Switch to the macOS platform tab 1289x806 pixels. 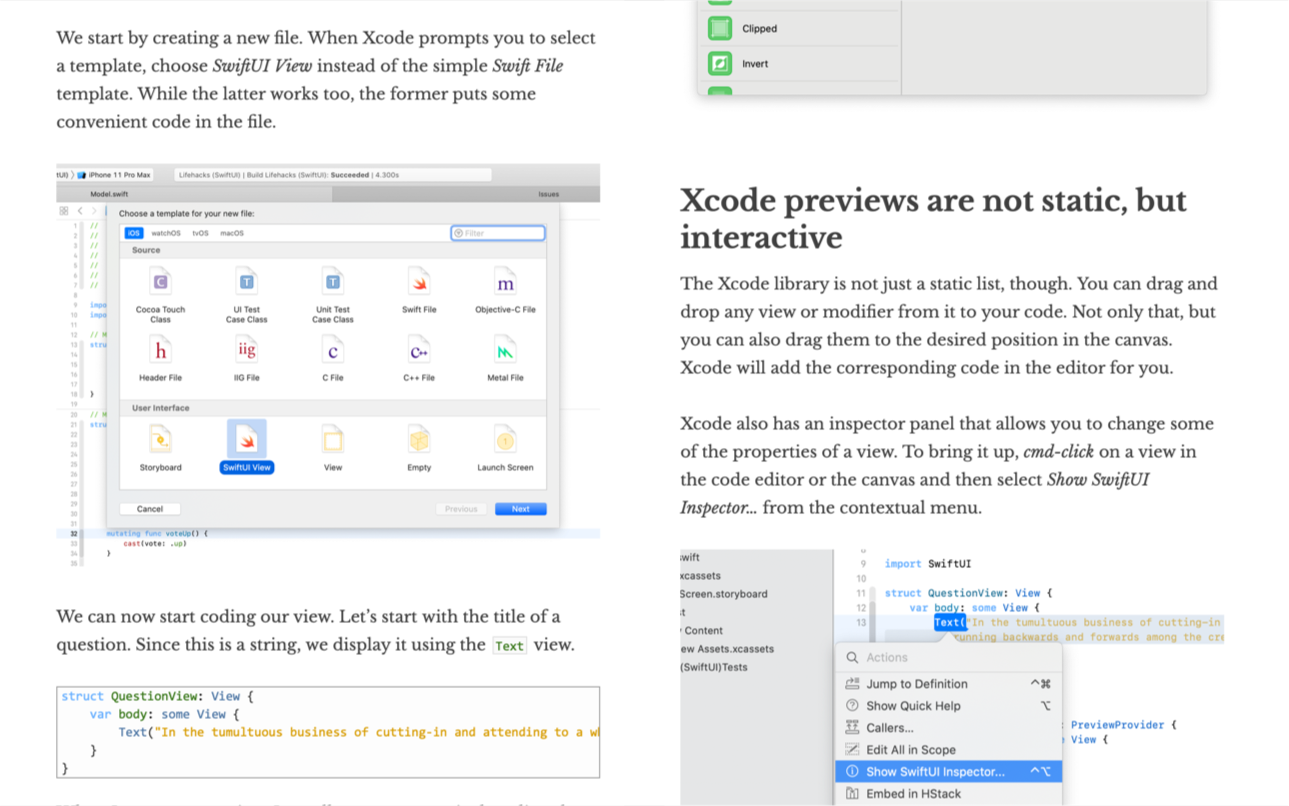coord(232,233)
